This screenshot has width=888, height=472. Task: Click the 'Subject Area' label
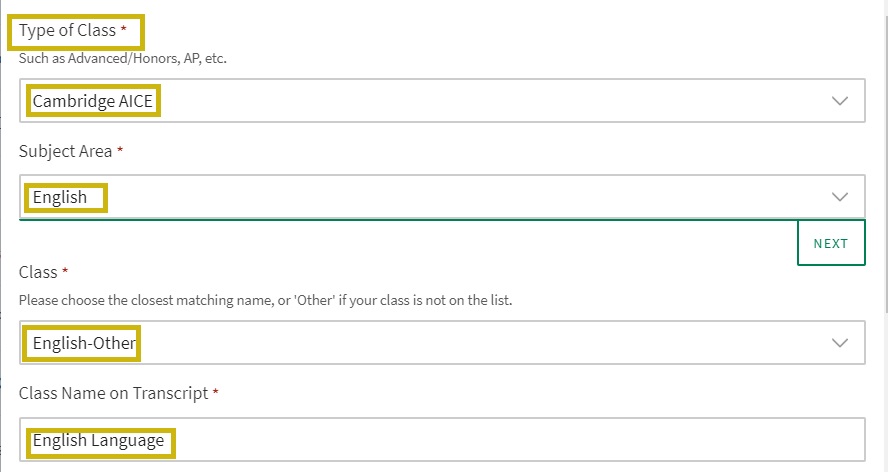tap(65, 152)
